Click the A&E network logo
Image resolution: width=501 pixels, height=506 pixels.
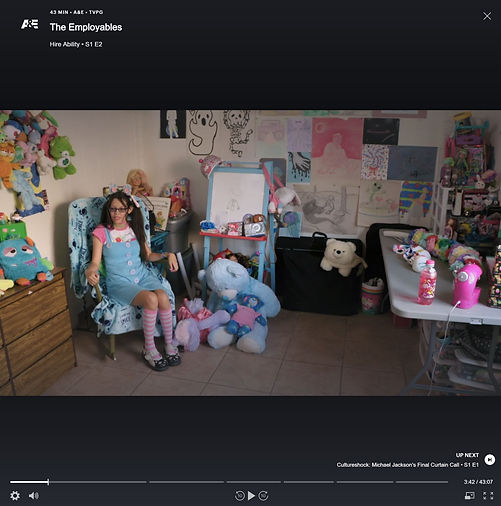(x=29, y=24)
